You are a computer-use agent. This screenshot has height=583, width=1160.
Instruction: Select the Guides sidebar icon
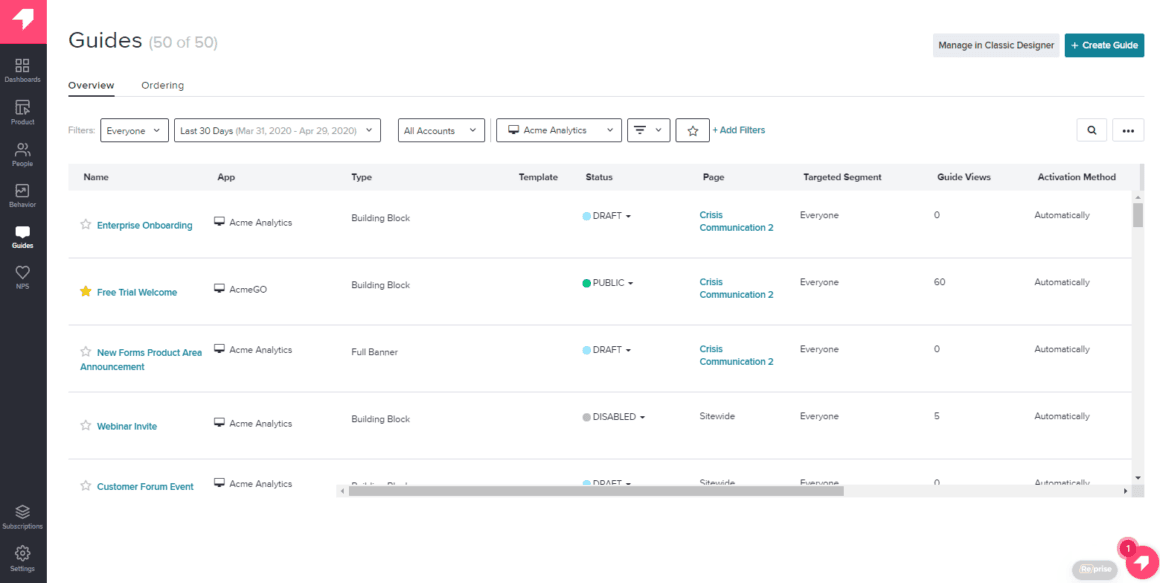(22, 237)
